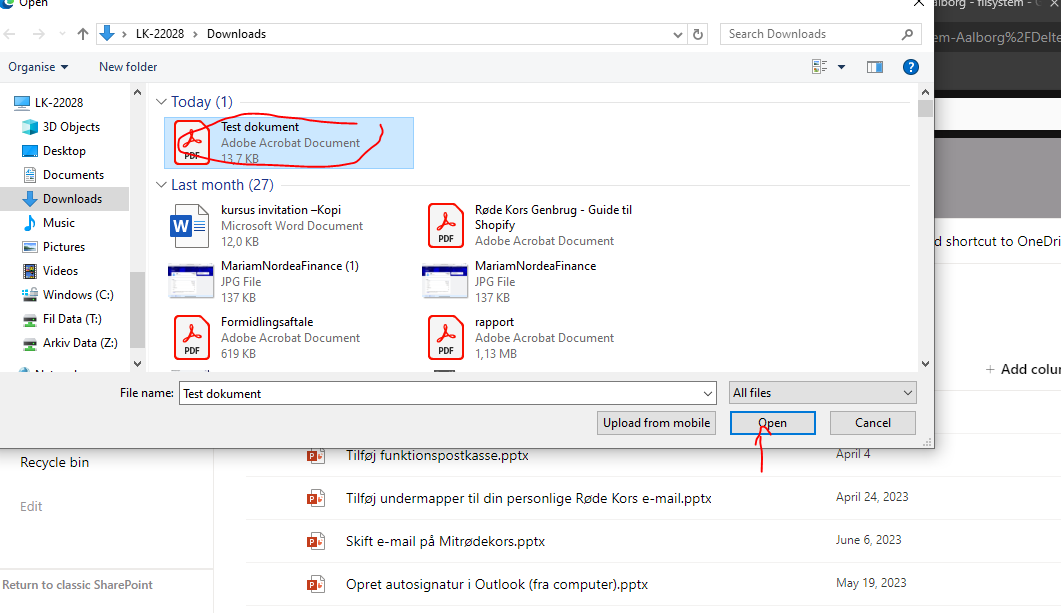
Task: Open recent locations chevron near navigation arrows
Action: point(62,34)
